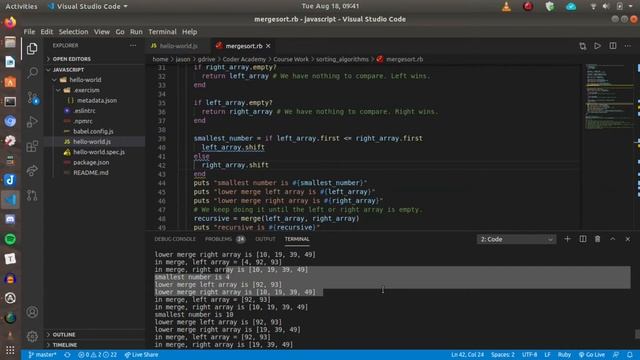
Task: Open the Manage gear in activity bar
Action: 32,336
